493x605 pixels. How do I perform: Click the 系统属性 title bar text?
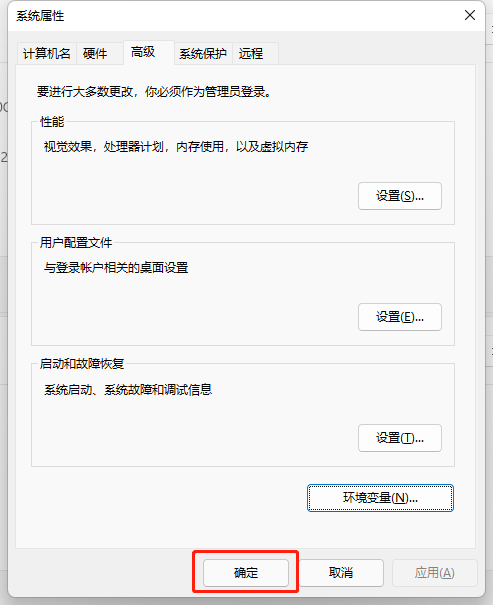click(x=40, y=16)
